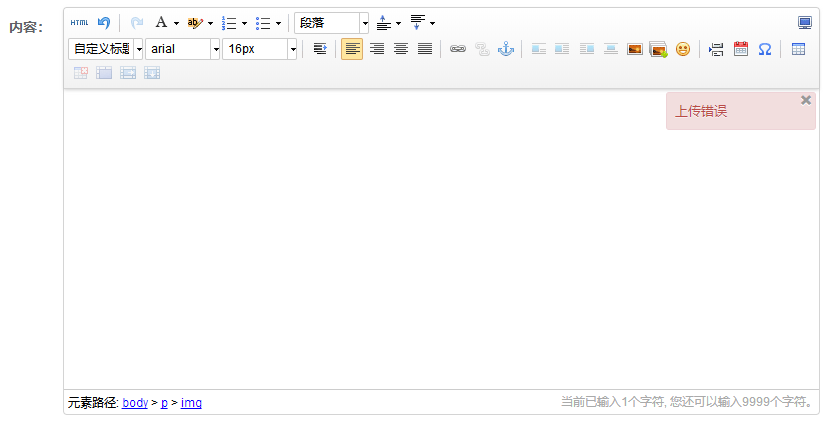Set image to default no-float layout
The width and height of the screenshot is (823, 424).
tap(539, 49)
